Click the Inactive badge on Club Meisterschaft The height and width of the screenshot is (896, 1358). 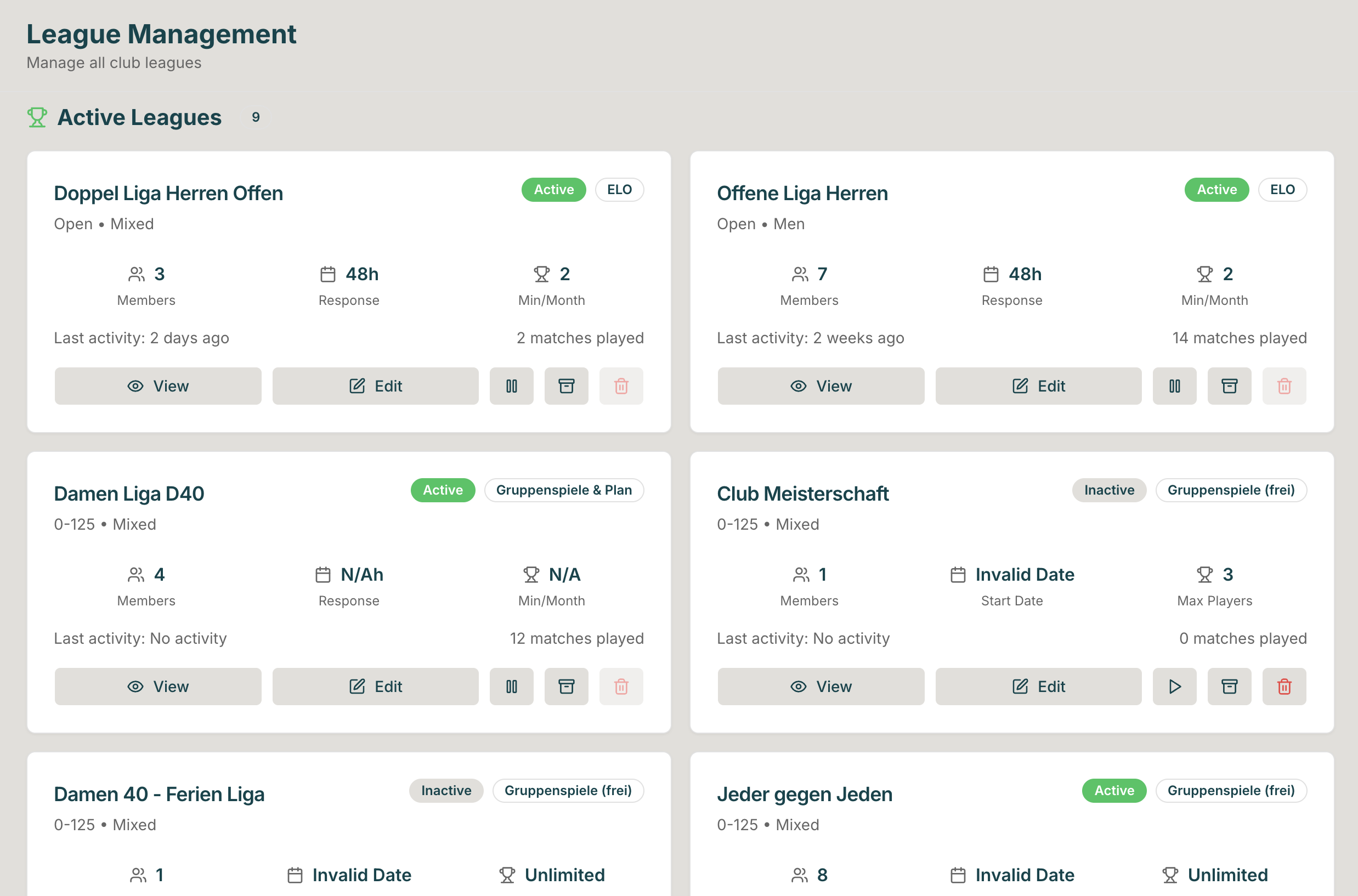1108,490
